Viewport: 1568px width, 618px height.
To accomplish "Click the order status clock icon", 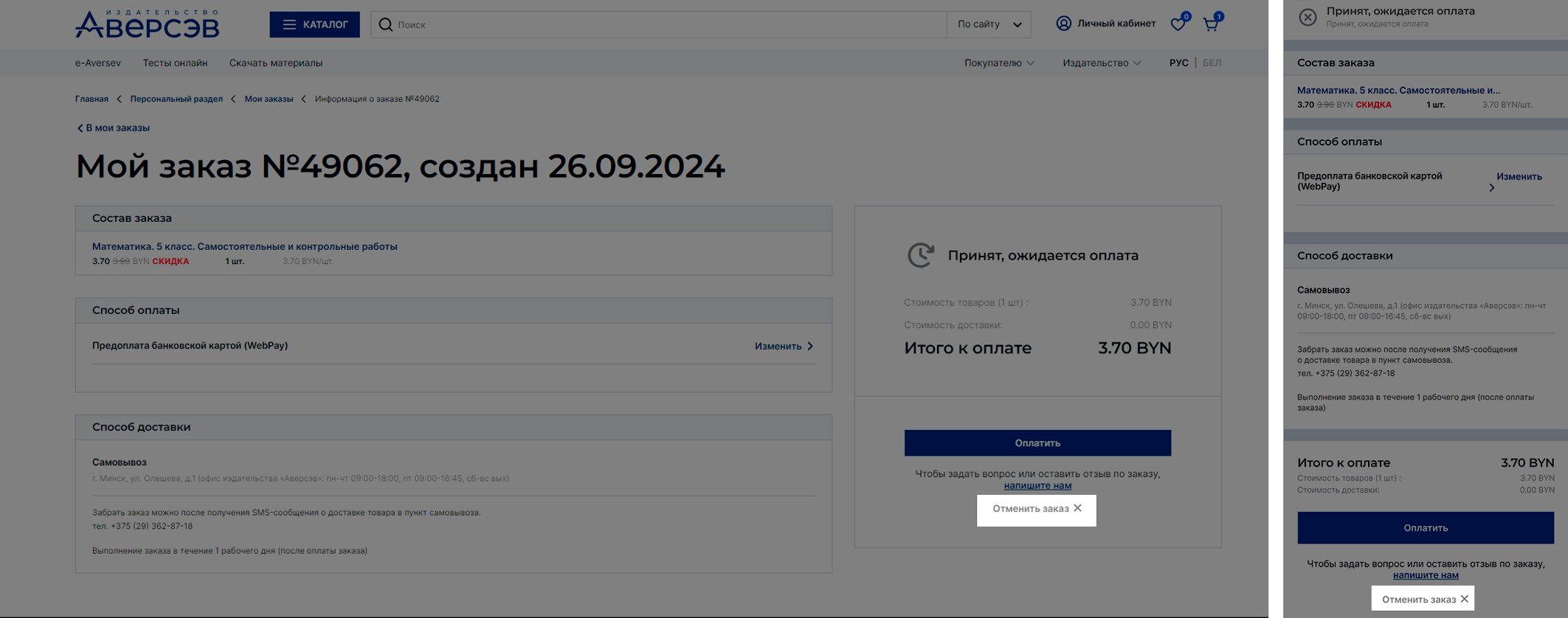I will (x=920, y=255).
